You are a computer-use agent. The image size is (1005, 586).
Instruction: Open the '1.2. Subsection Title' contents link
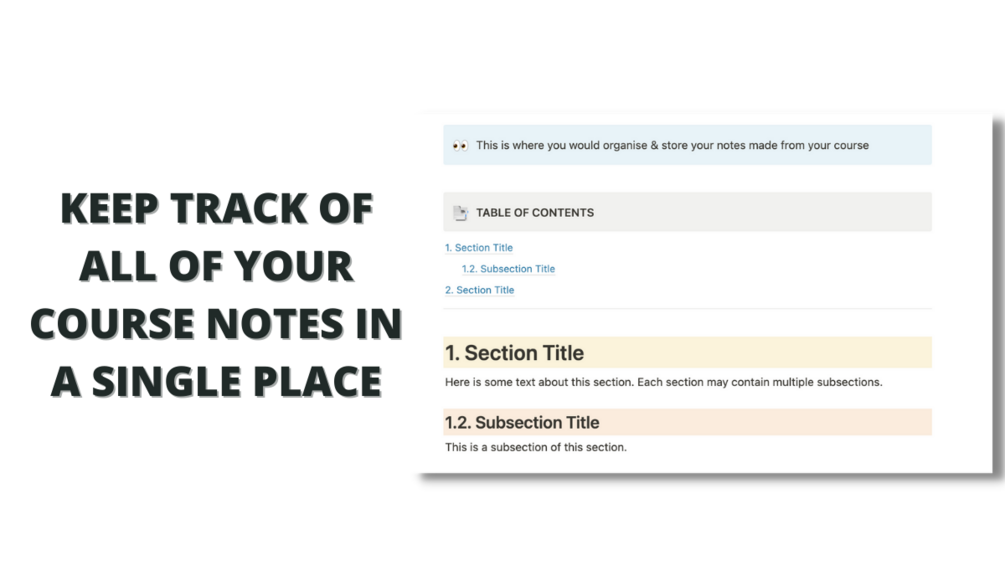tap(508, 269)
